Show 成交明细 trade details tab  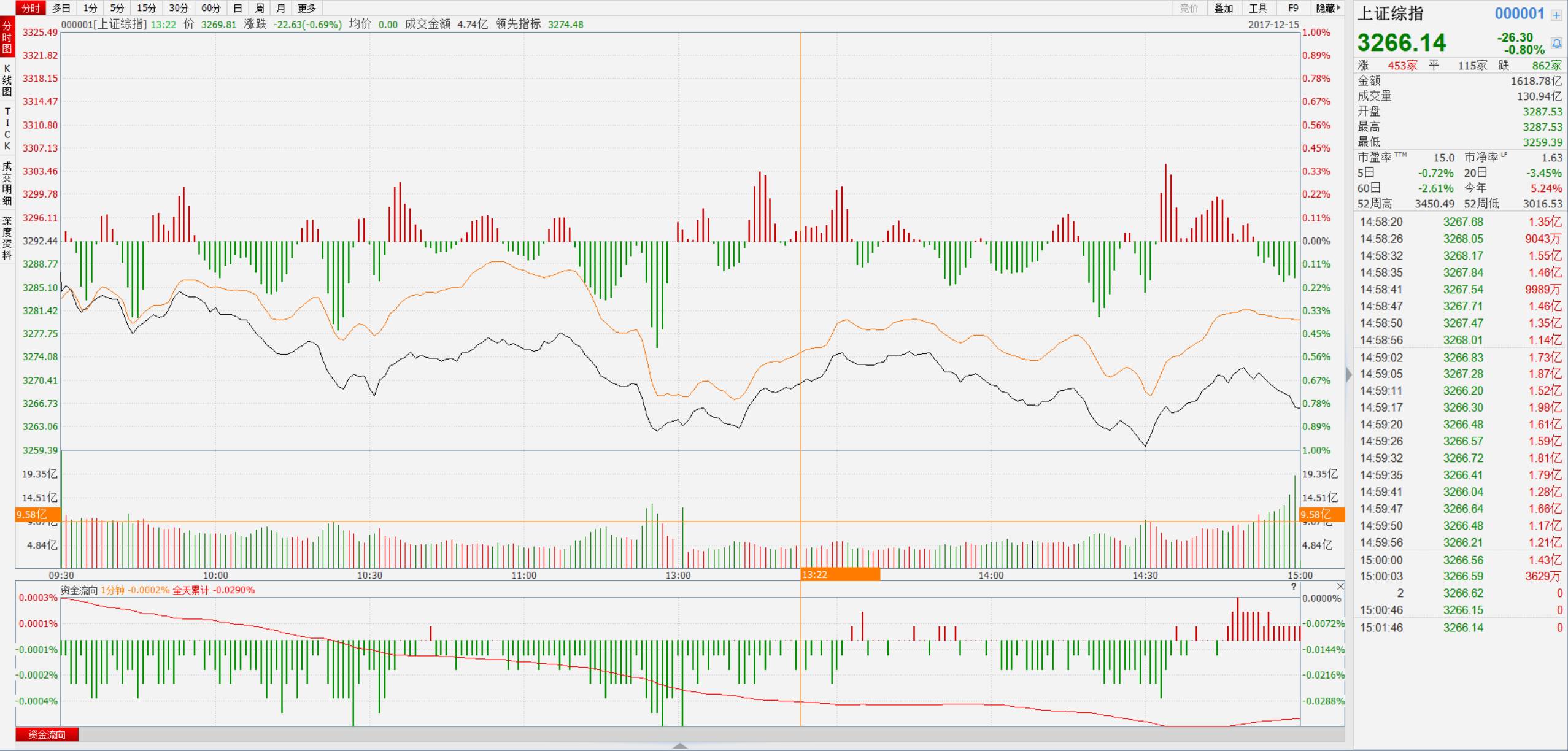tap(7, 183)
